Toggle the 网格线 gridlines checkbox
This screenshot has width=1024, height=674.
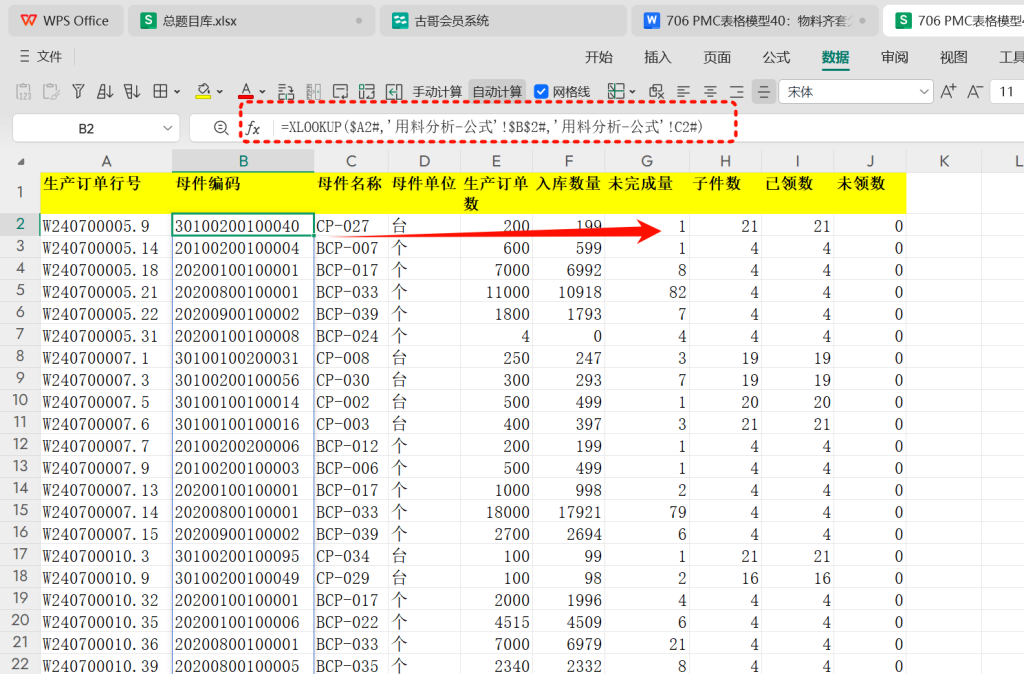pyautogui.click(x=541, y=91)
